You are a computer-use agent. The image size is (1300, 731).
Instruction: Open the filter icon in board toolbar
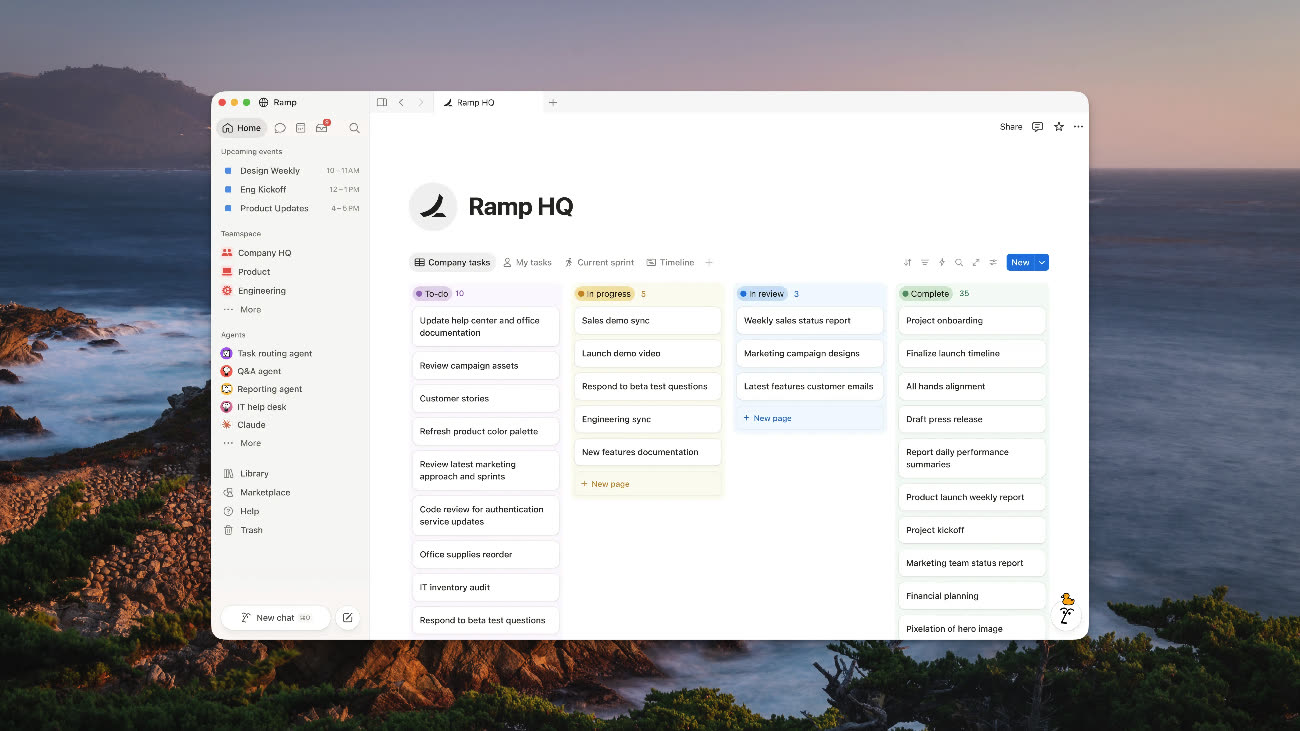coord(925,262)
